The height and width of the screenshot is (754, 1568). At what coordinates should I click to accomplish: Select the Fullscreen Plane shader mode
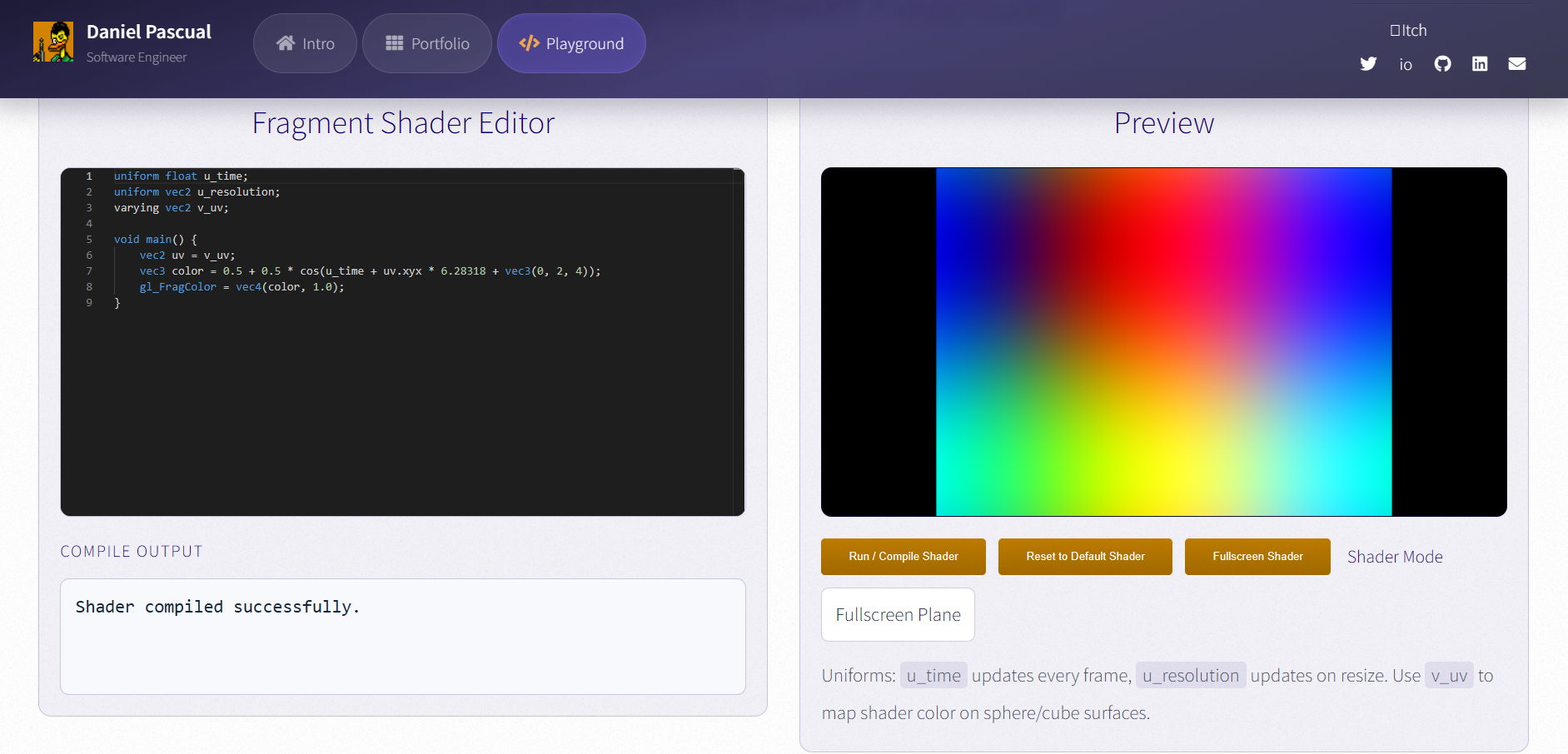(897, 614)
